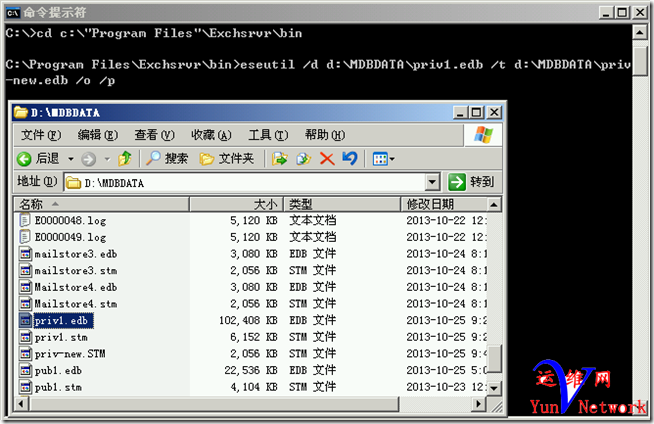Click the file list scroll-down arrow

494,388
